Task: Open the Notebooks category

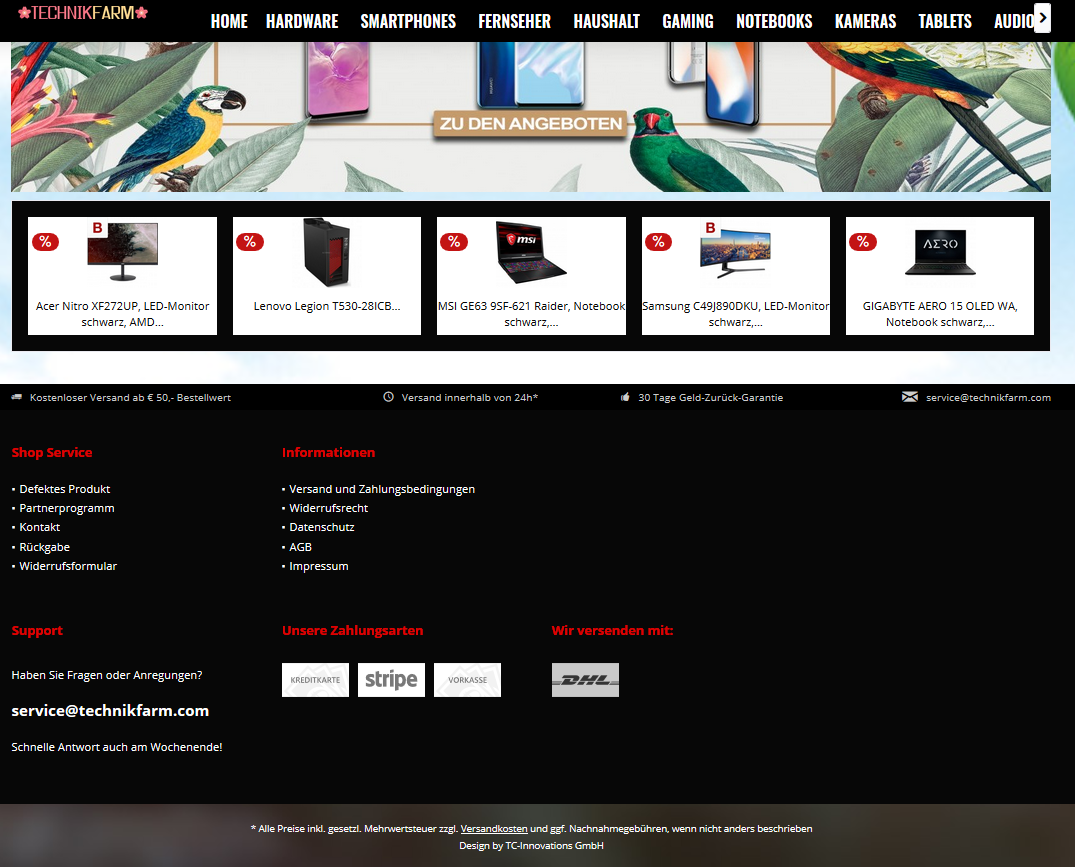Action: [774, 21]
